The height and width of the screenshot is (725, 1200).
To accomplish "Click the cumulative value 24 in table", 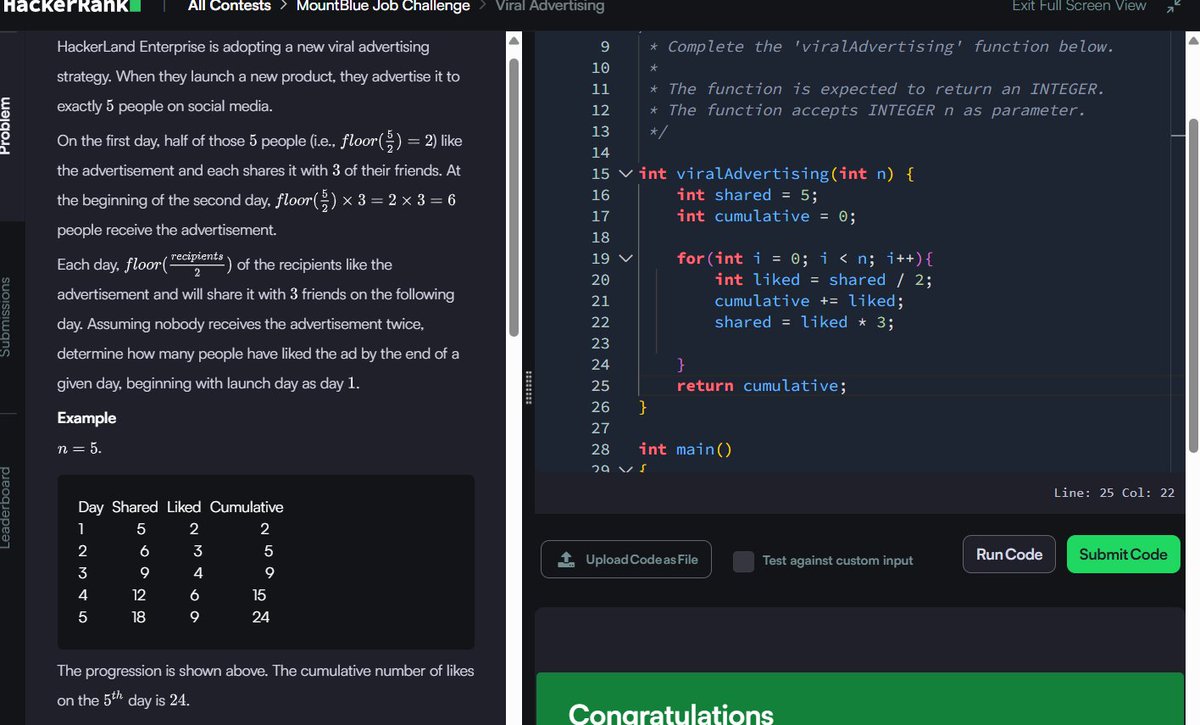I will point(261,617).
